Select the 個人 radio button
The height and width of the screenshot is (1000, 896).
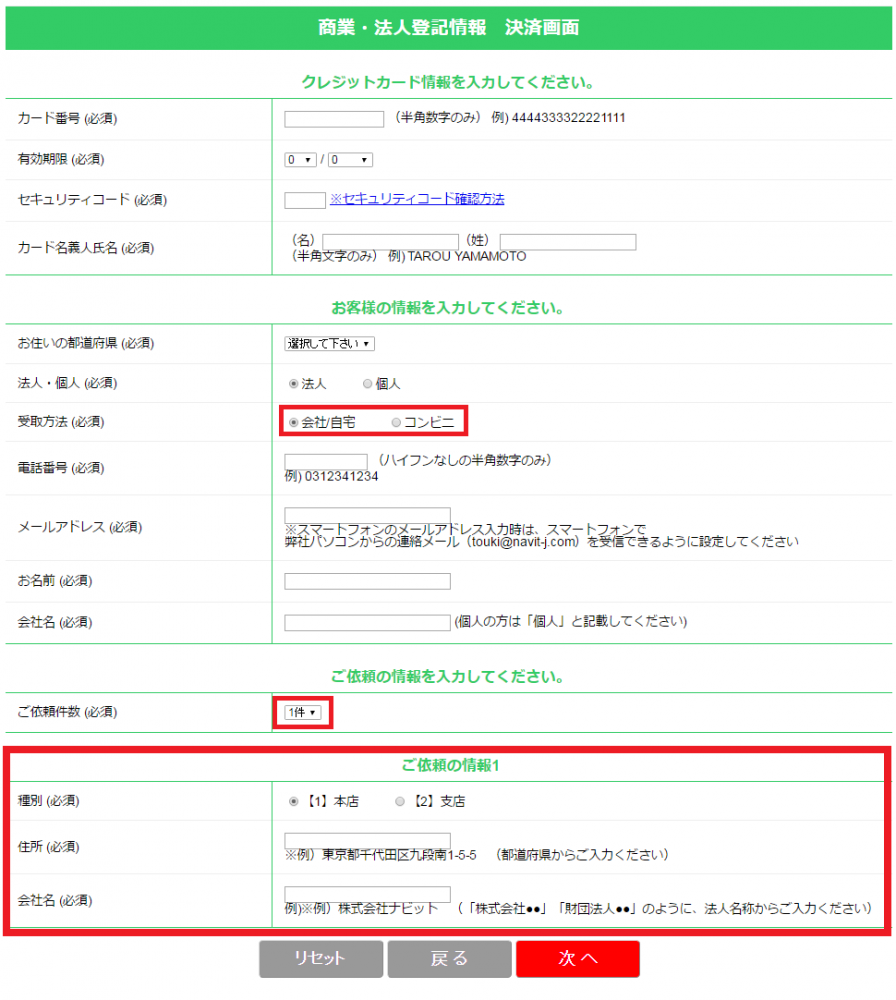pyautogui.click(x=367, y=384)
